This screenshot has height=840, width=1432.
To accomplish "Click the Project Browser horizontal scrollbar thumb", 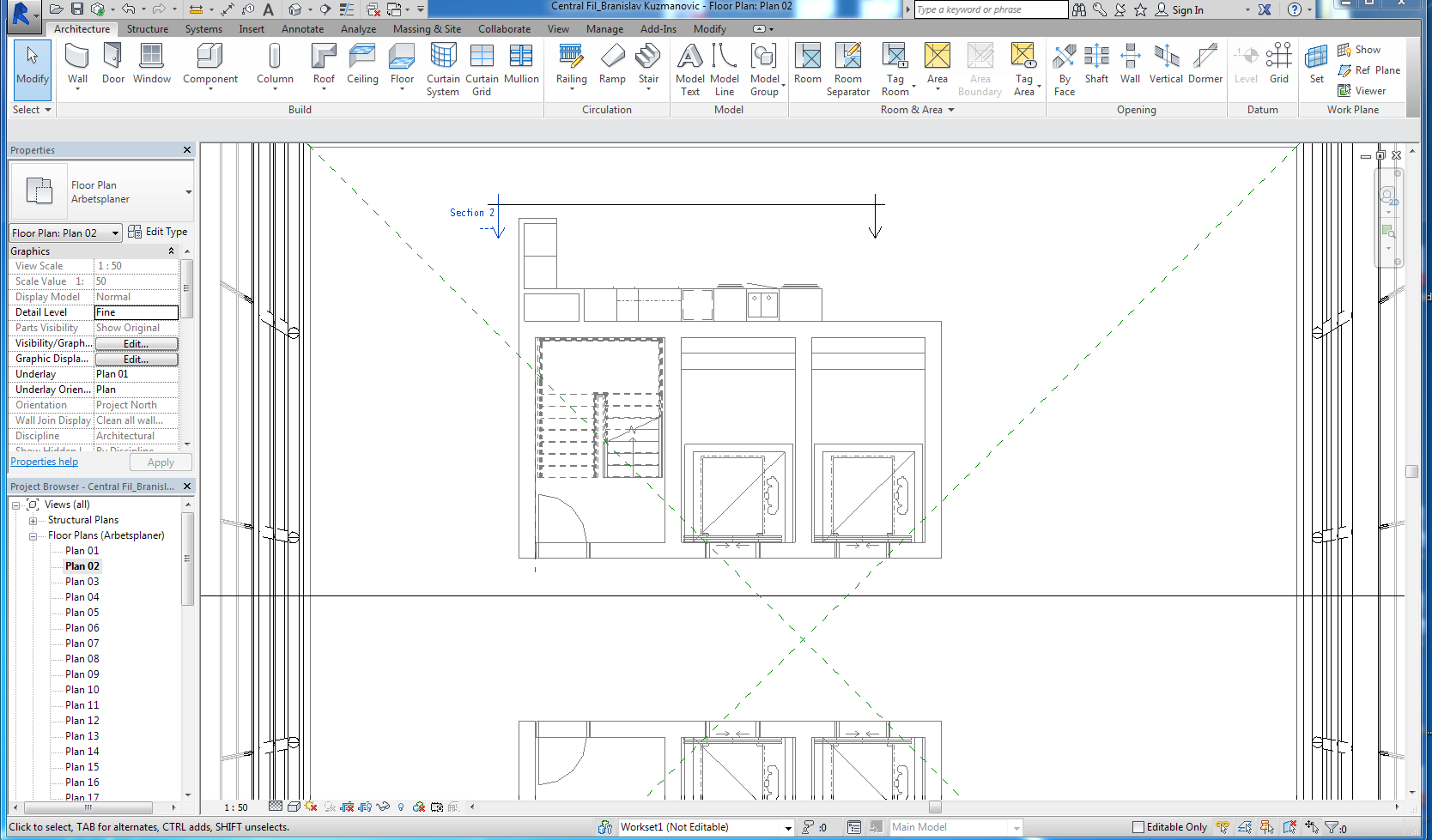I will [88, 807].
